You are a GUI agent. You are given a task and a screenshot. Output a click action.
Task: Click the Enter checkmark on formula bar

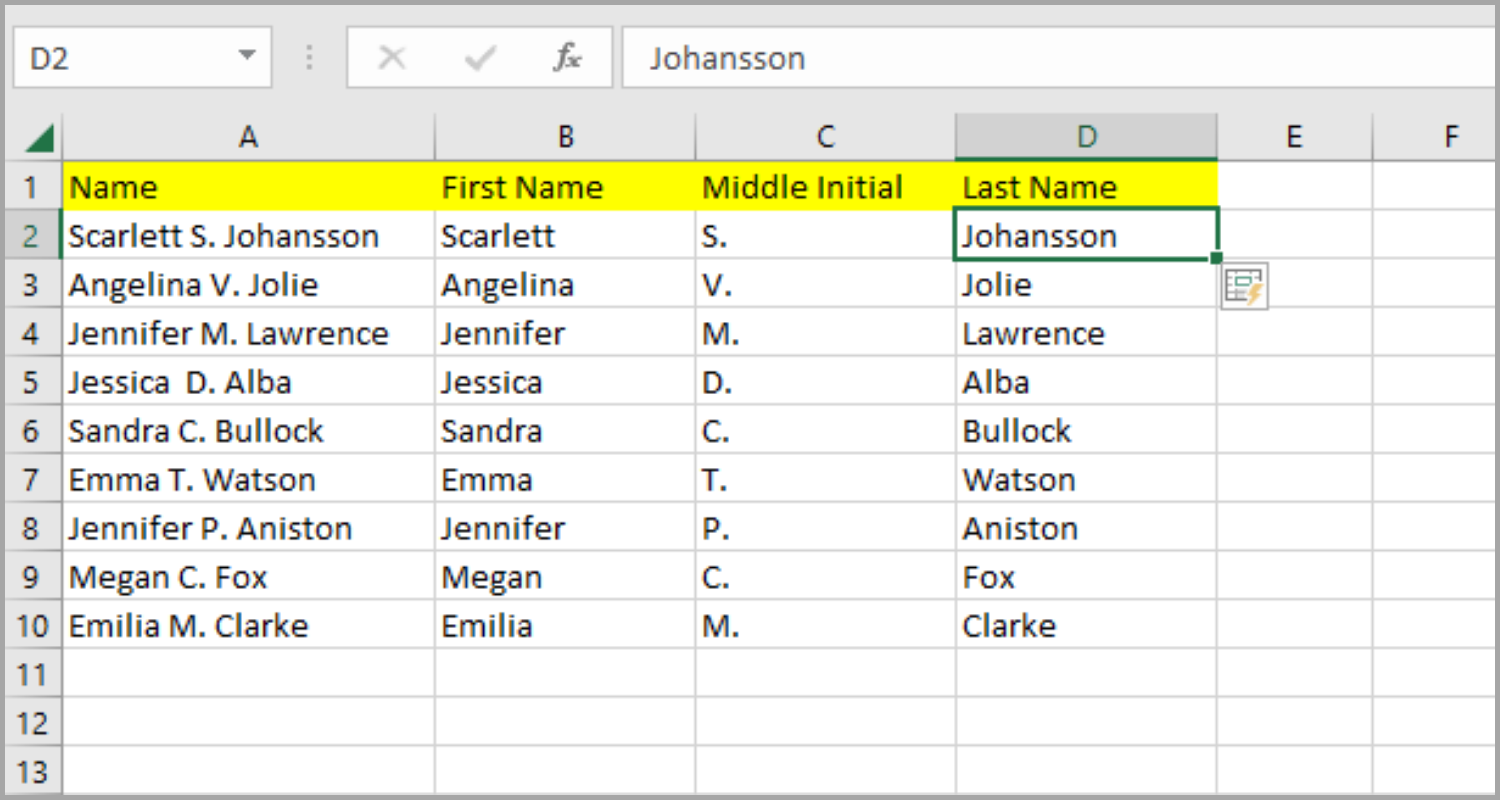(x=478, y=57)
